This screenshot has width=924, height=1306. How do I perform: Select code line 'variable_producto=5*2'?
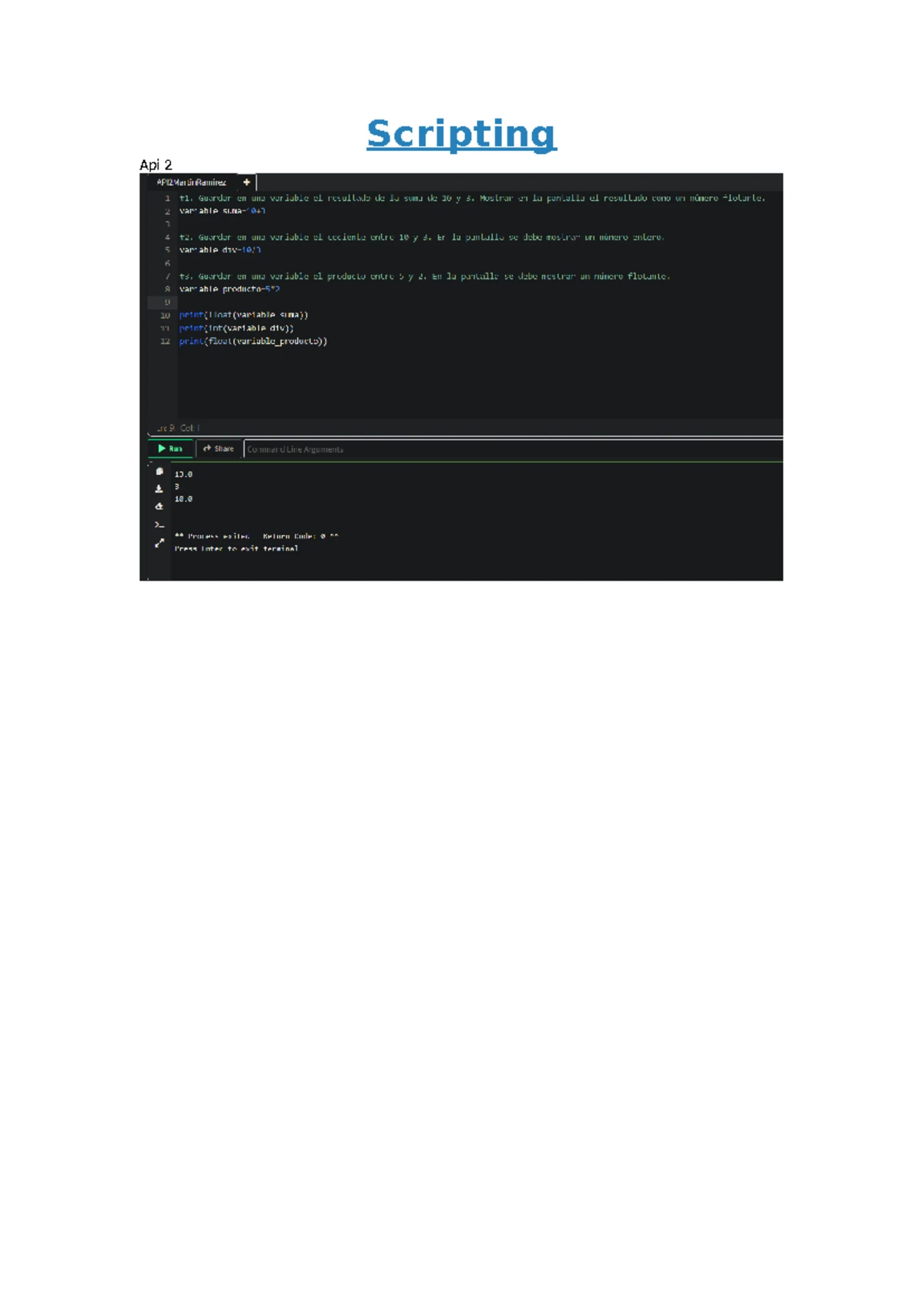pos(229,290)
